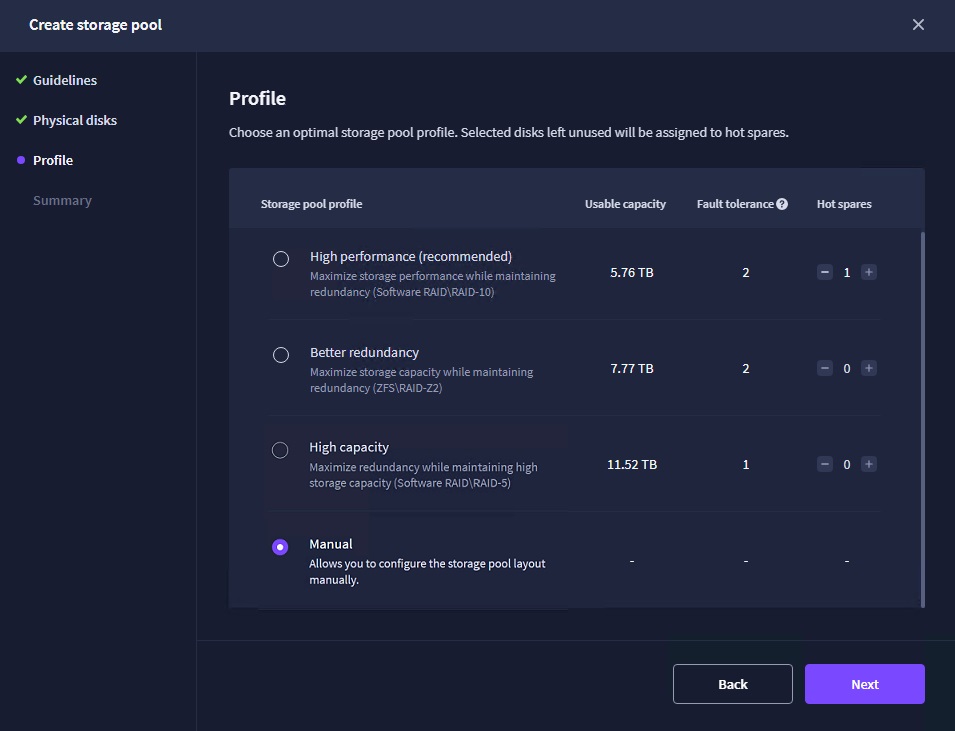
Task: Click the green checkmark beside Guidelines
Action: (x=21, y=80)
